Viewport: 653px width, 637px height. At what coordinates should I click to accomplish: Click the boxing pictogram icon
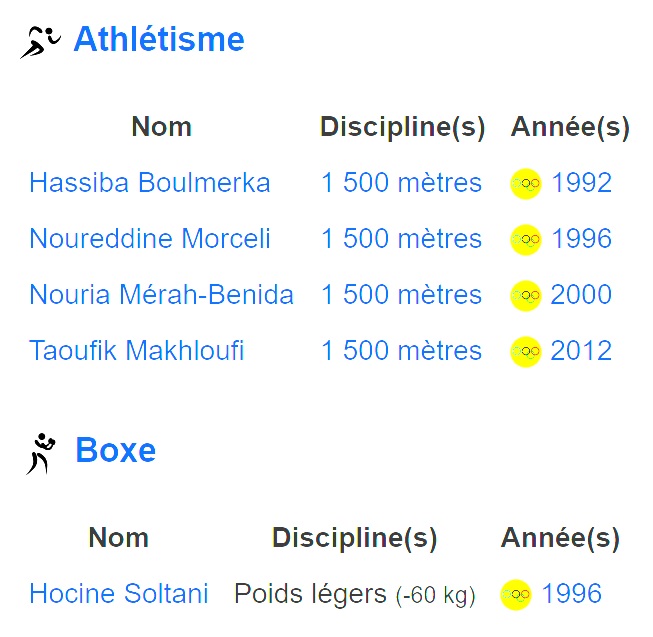[x=41, y=453]
